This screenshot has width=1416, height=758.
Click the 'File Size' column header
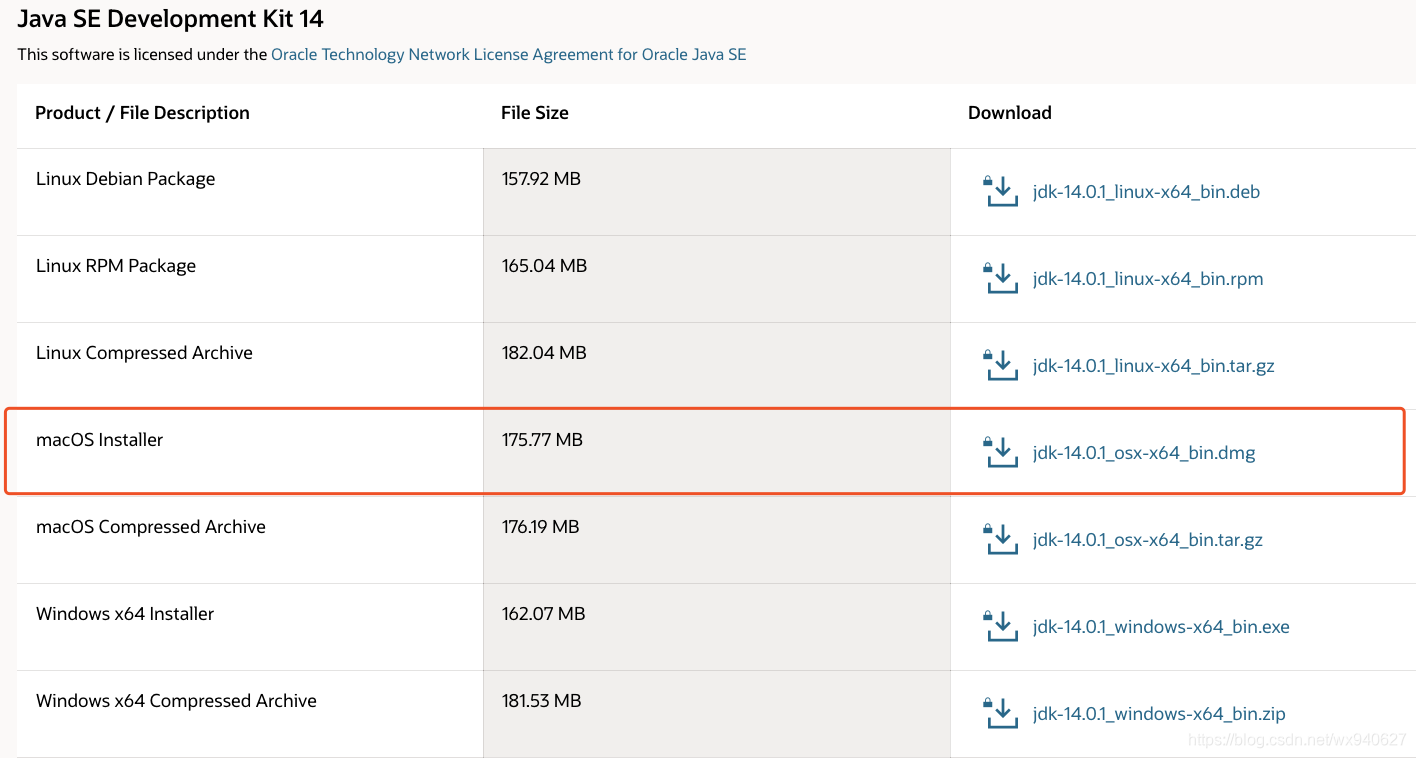pos(535,113)
